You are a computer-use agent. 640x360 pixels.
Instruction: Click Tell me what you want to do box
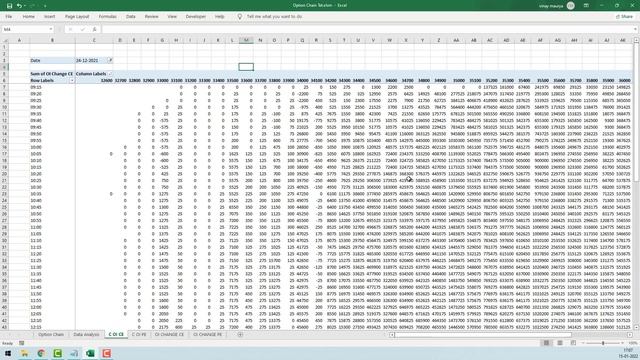pyautogui.click(x=274, y=17)
